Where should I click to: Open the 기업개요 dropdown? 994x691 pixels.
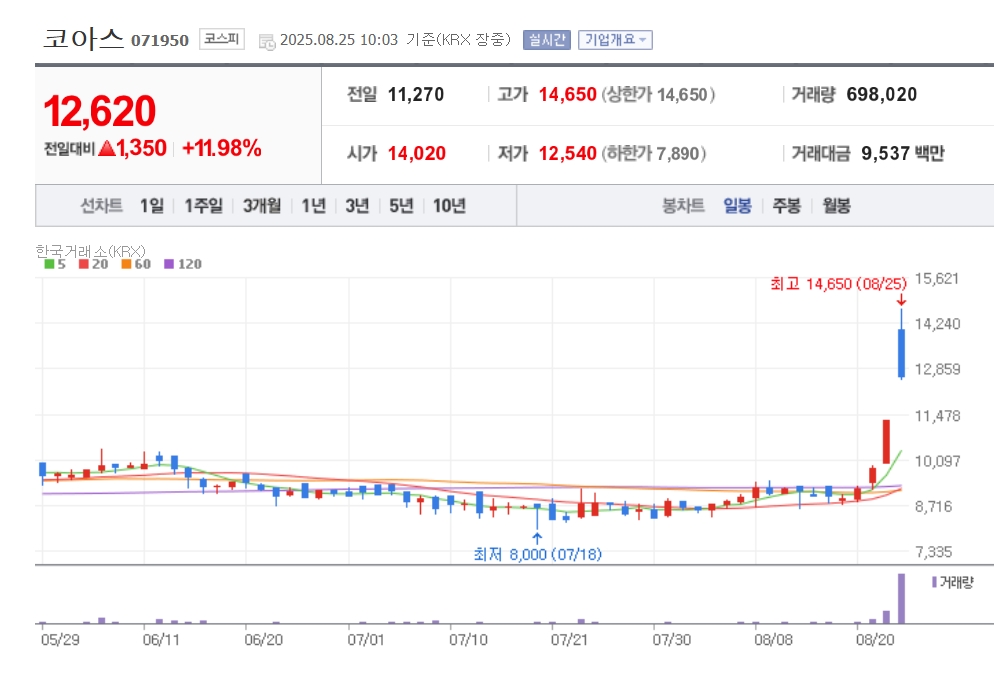615,40
